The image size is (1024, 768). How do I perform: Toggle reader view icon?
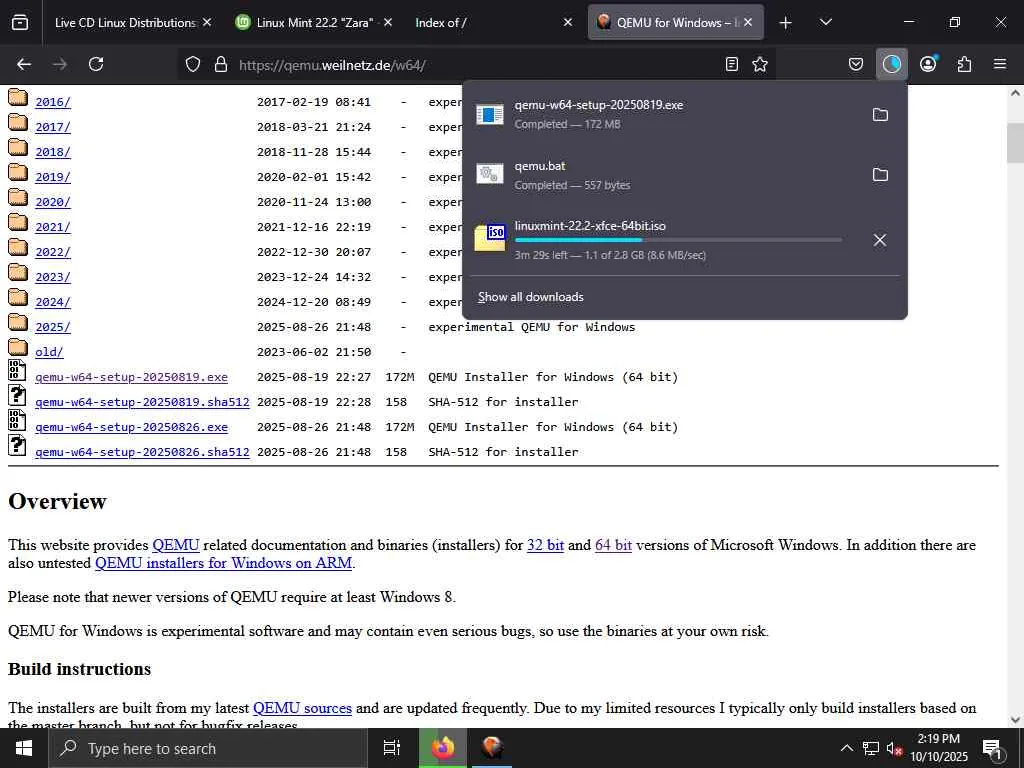pos(732,64)
